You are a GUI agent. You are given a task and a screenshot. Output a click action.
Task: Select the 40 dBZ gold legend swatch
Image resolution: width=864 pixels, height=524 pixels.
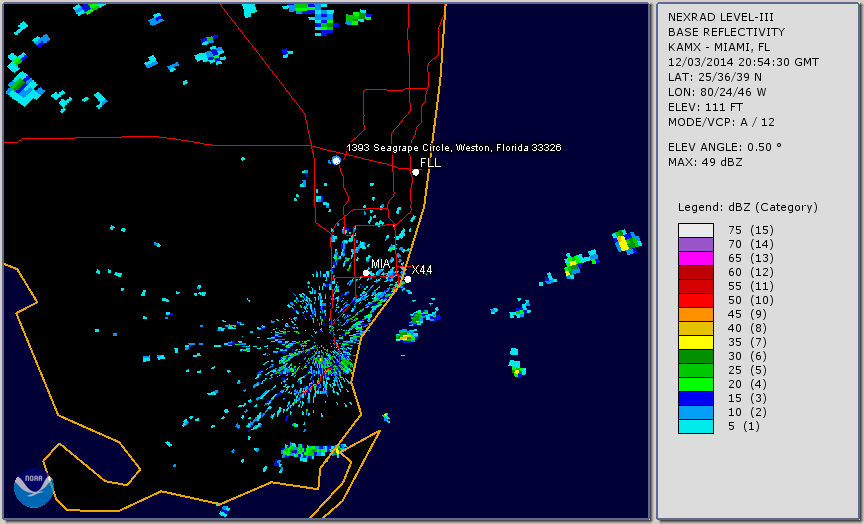[x=696, y=328]
